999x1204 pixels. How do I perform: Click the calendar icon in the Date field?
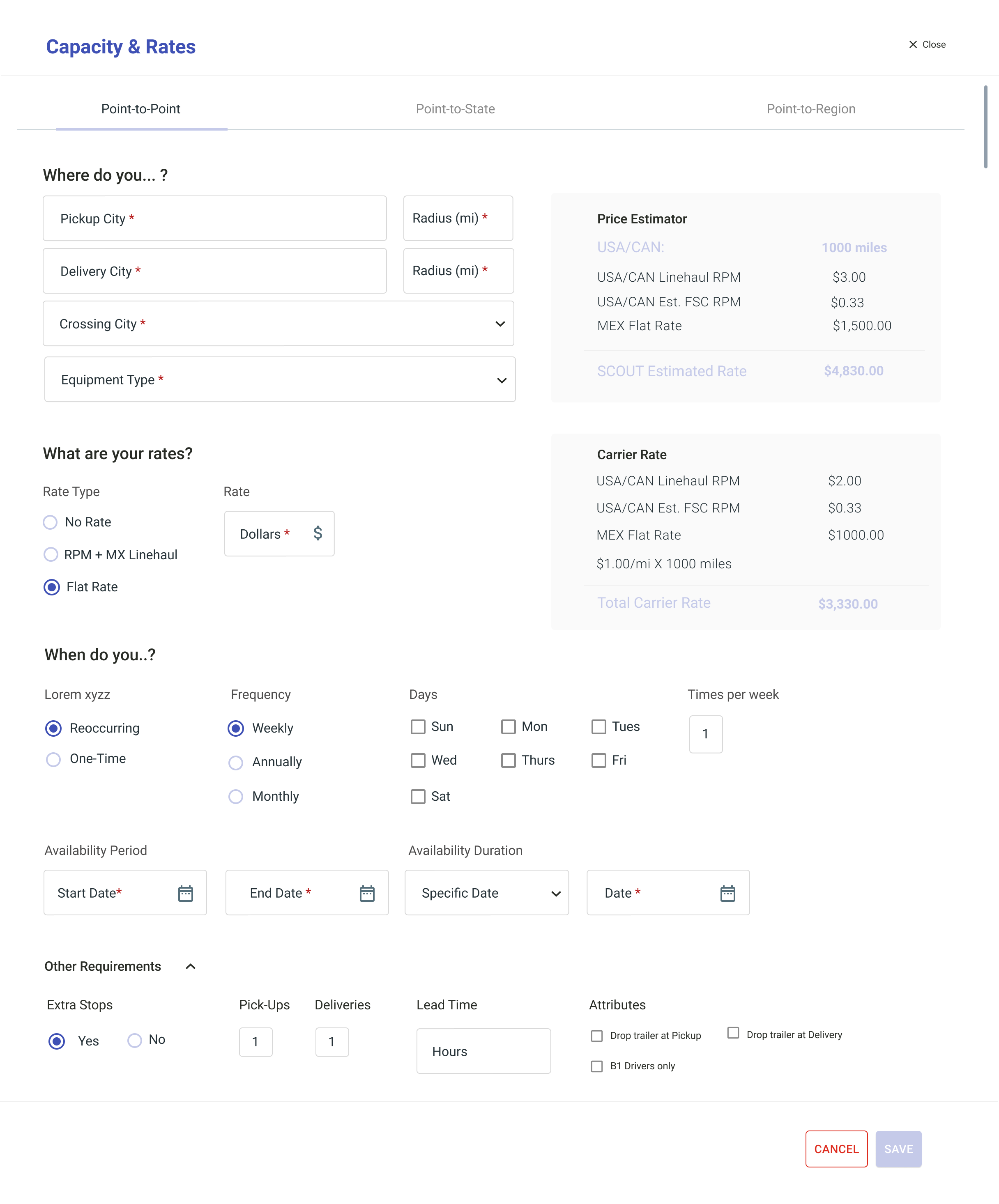727,893
